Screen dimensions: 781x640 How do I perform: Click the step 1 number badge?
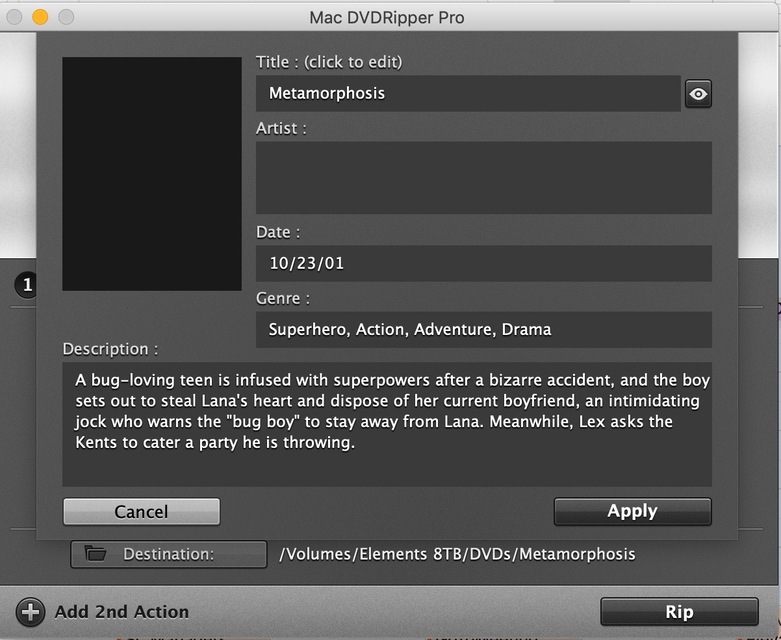(26, 285)
